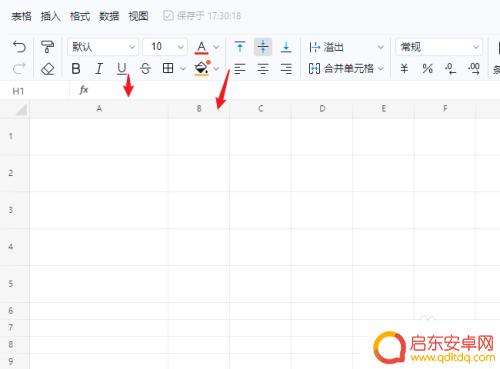Click the saved status checkmark icon

pos(168,15)
